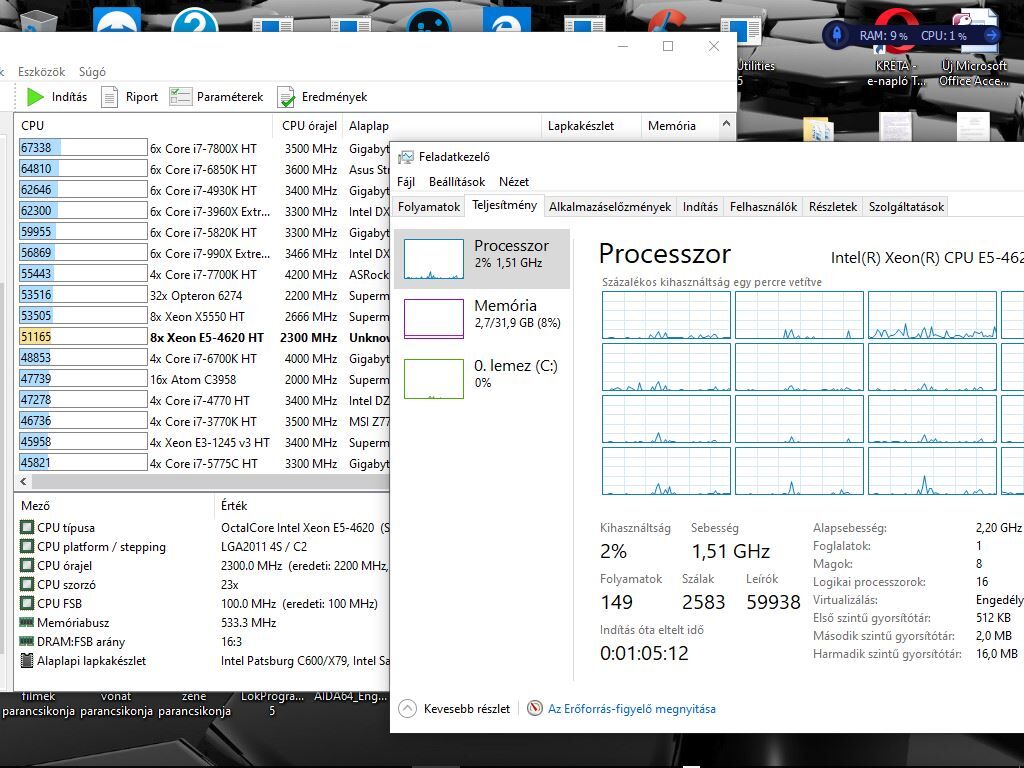This screenshot has height=768, width=1024.
Task: Switch to the Indítás tab in Feladatkezelő
Action: pos(700,207)
